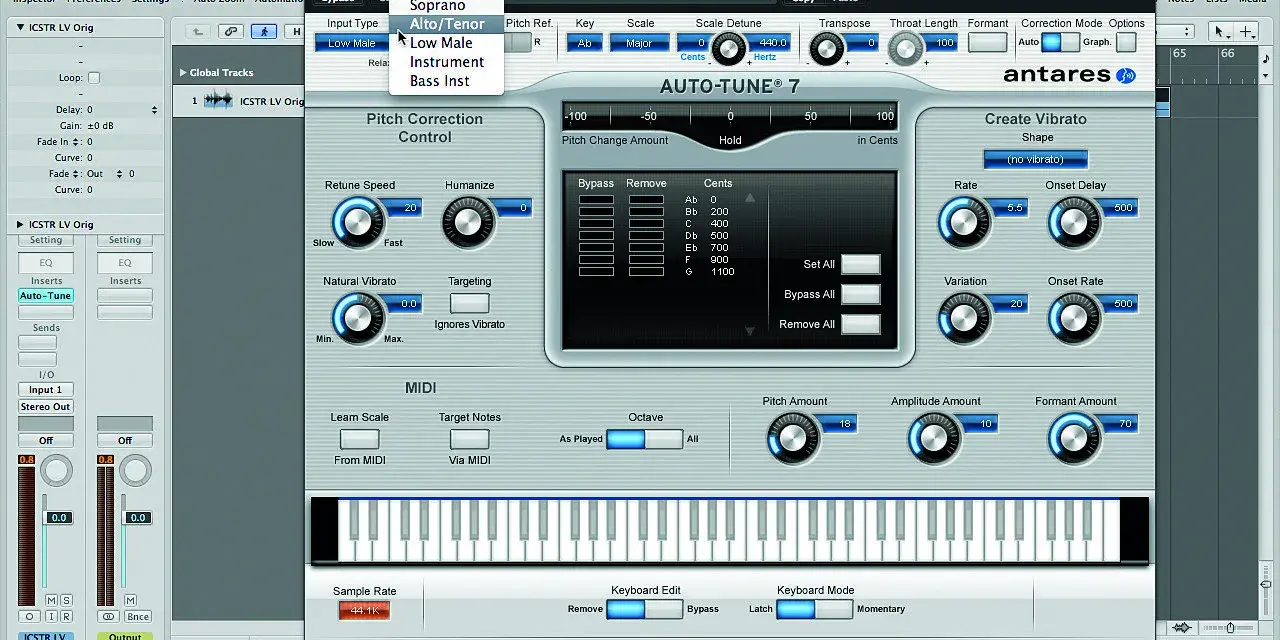Click the Options button in Auto-Tune
Viewport: 1280px width, 640px height.
[x=1126, y=42]
